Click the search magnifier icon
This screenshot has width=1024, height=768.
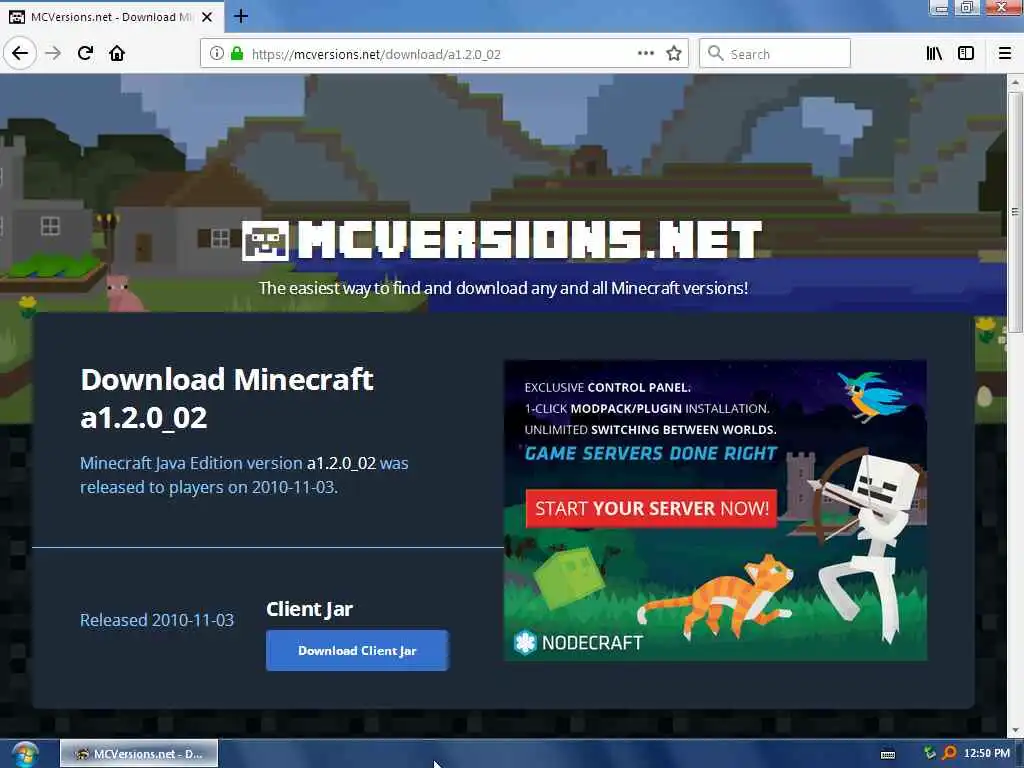pos(716,54)
